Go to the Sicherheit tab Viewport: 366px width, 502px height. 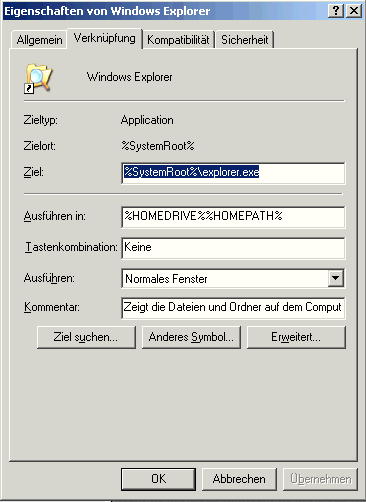245,40
